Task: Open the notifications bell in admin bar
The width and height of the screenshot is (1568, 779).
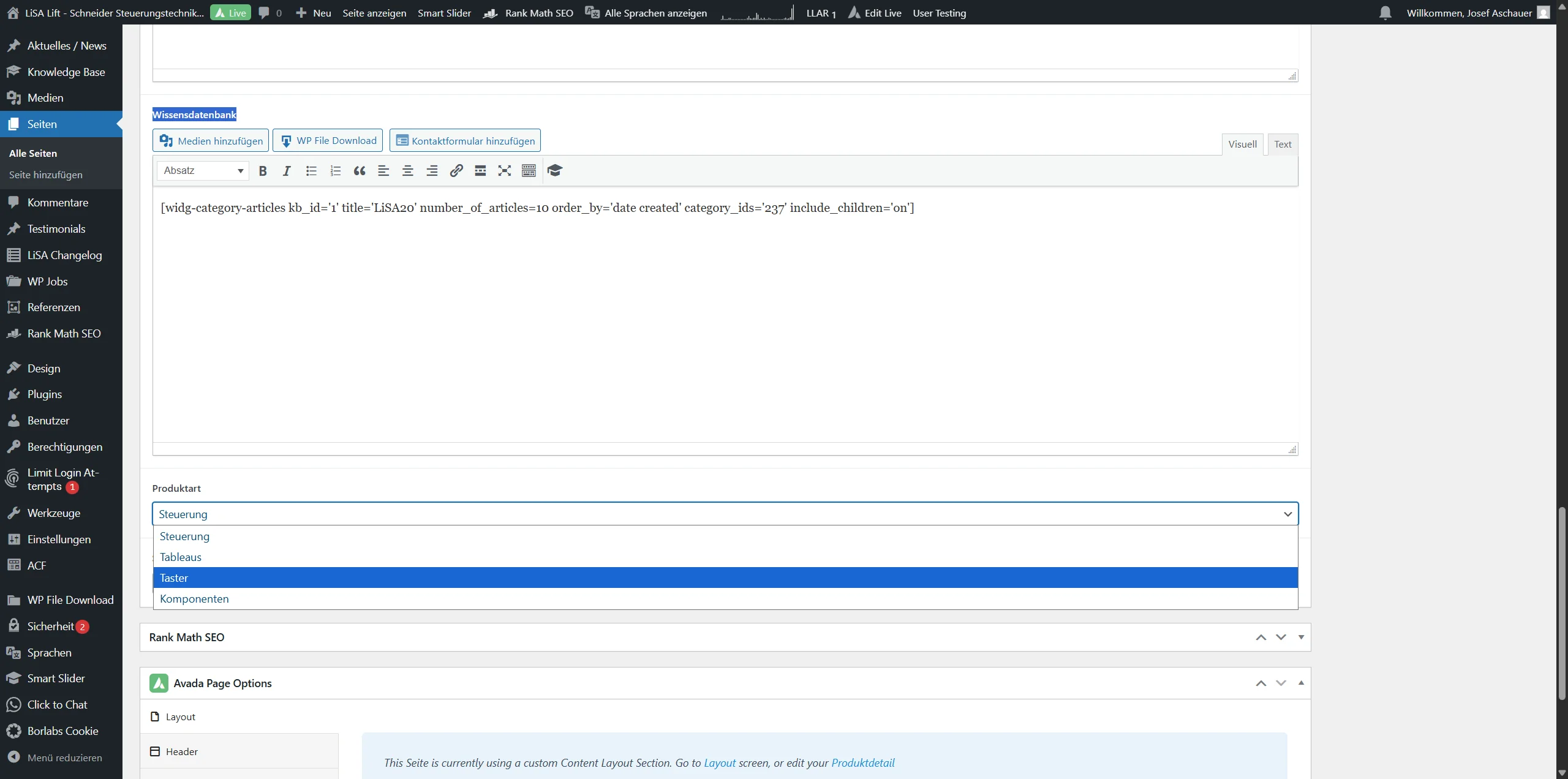Action: point(1385,13)
